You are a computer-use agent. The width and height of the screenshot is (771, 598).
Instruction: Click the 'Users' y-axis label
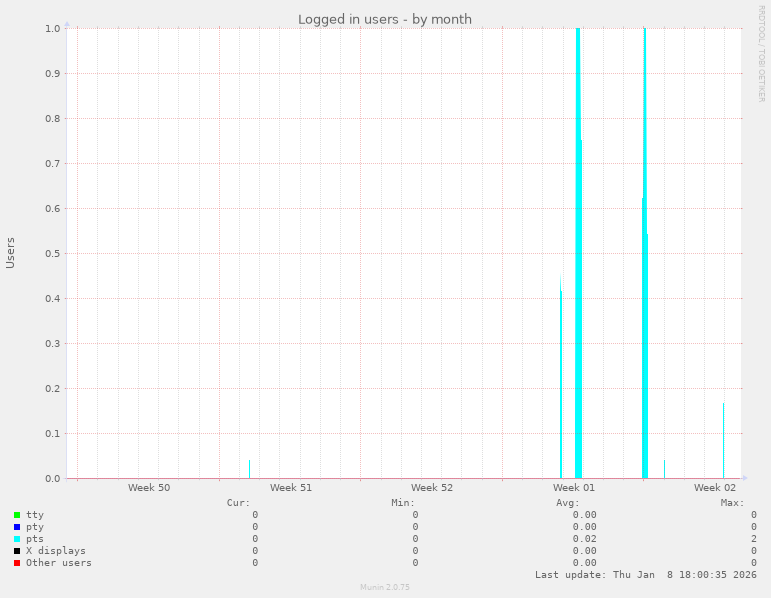pos(11,252)
